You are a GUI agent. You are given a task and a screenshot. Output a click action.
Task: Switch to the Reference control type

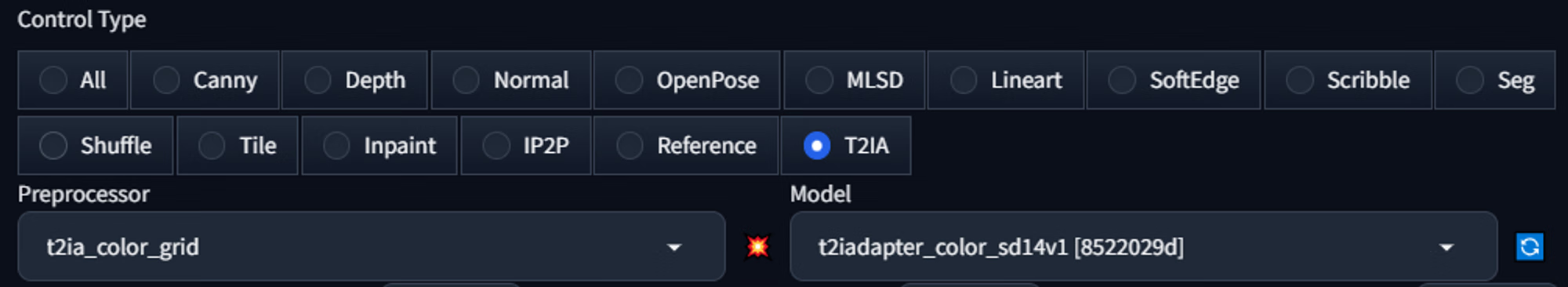click(x=686, y=145)
